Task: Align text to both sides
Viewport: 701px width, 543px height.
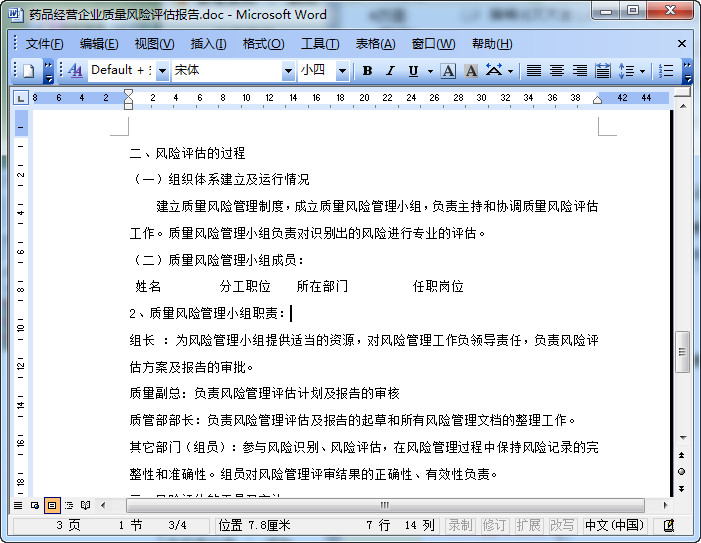Action: tap(533, 71)
